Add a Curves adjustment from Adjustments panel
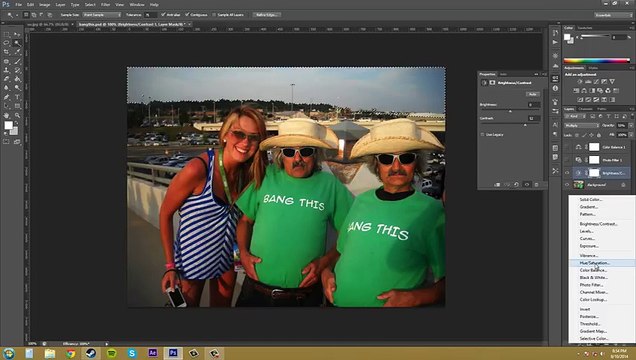The width and height of the screenshot is (636, 360). (596, 82)
